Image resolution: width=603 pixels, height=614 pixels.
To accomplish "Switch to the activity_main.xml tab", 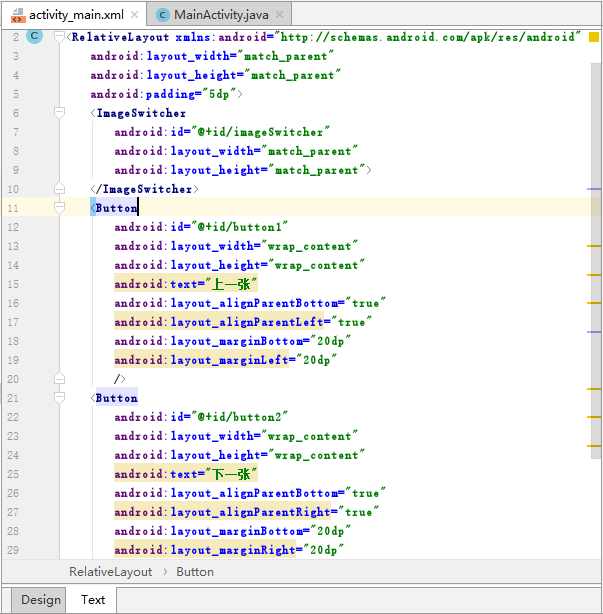I will coord(74,15).
